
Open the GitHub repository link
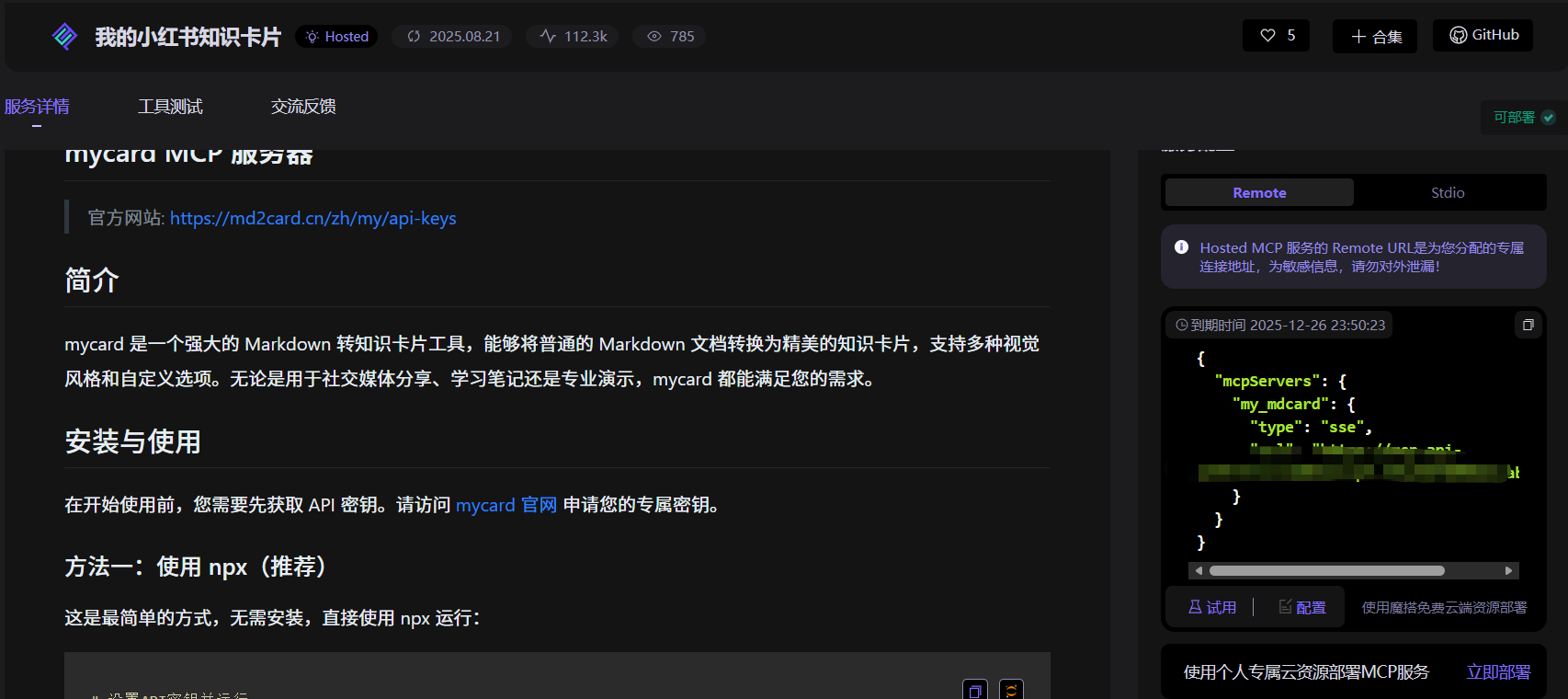pyautogui.click(x=1483, y=35)
